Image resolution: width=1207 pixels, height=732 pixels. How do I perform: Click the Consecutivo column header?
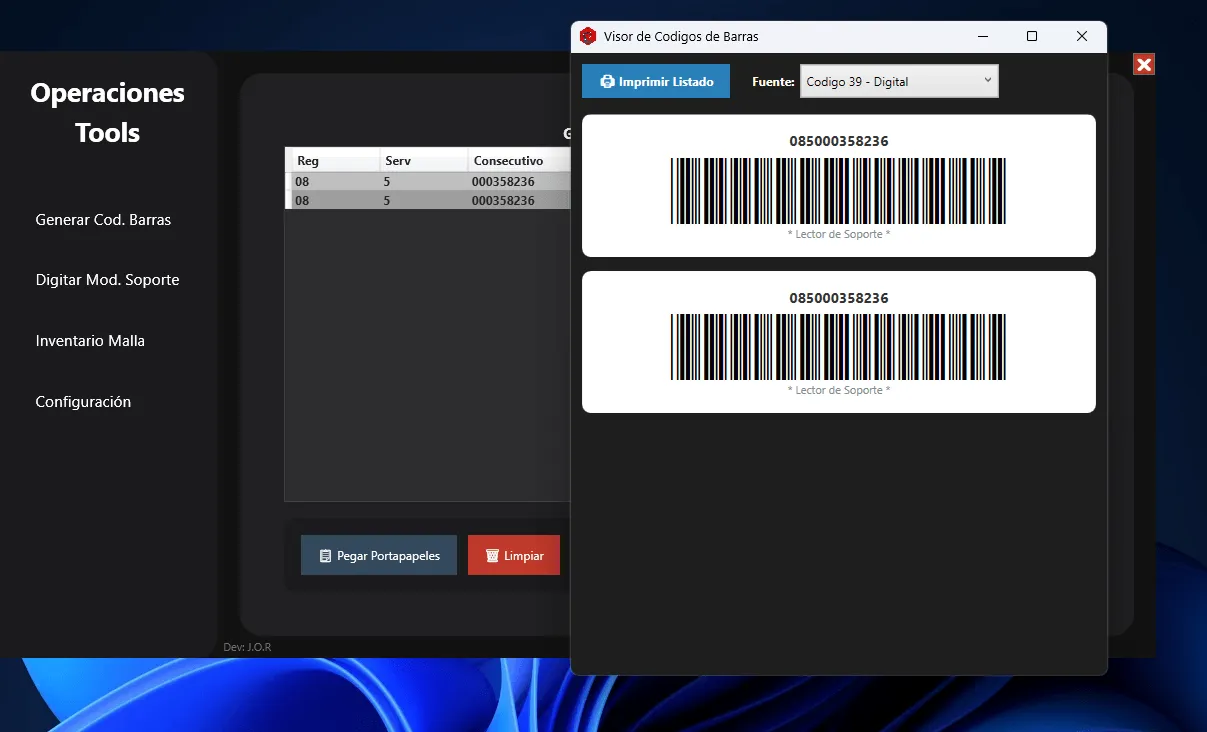[x=519, y=160]
